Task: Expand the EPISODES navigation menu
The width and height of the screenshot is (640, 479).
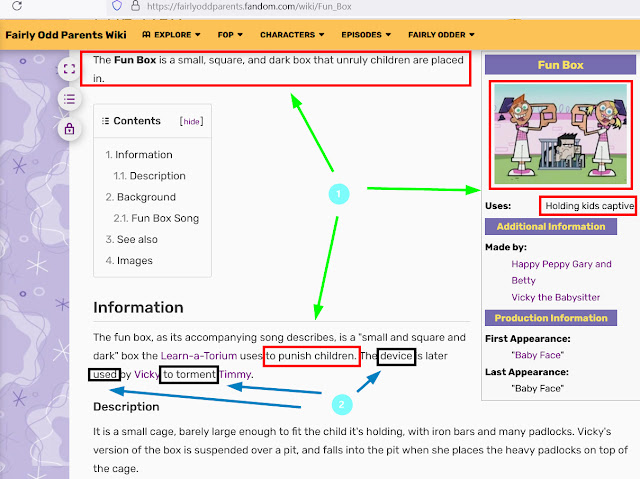Action: [366, 35]
